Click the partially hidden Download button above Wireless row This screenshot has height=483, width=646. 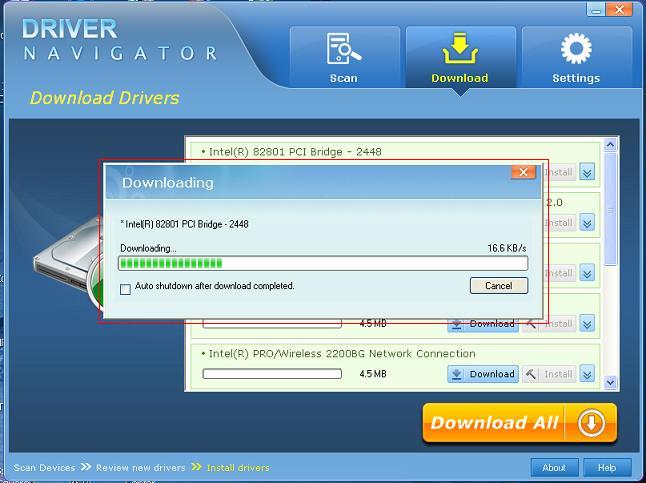tap(483, 324)
